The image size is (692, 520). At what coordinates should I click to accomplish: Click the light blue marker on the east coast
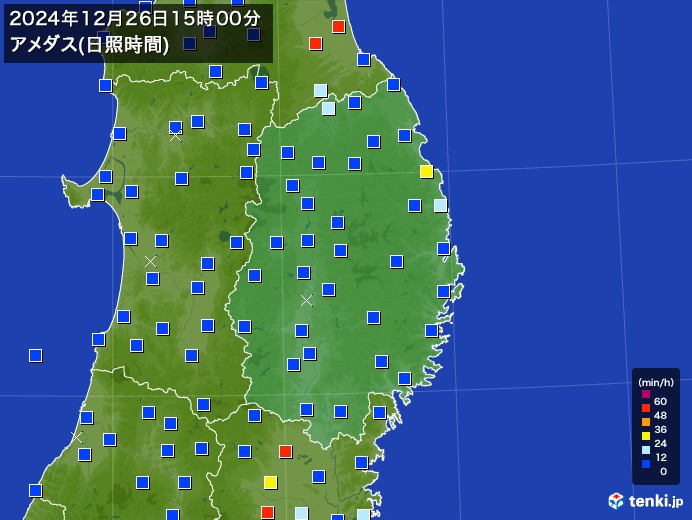point(440,205)
